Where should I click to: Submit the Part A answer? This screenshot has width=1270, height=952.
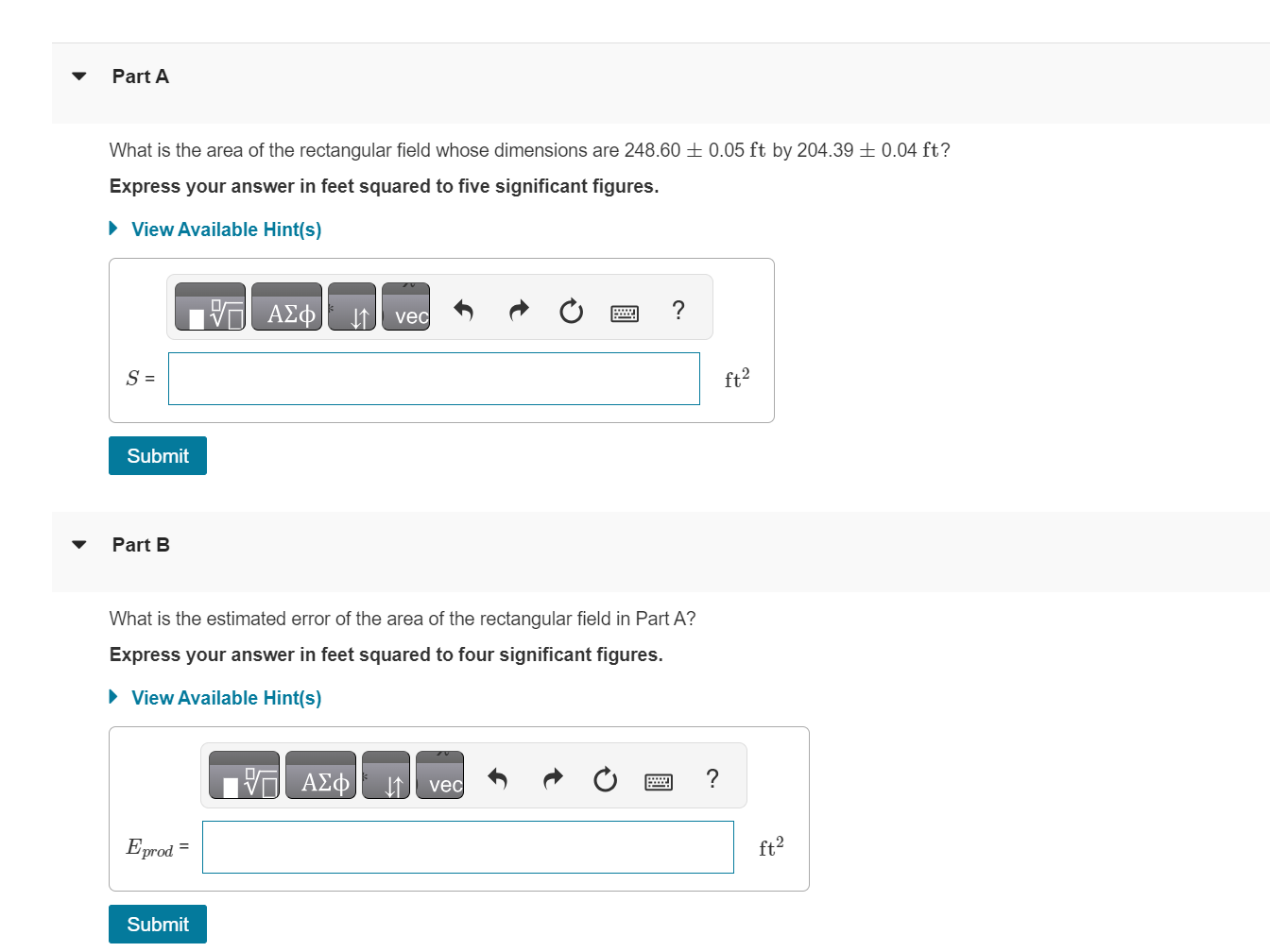pyautogui.click(x=157, y=455)
